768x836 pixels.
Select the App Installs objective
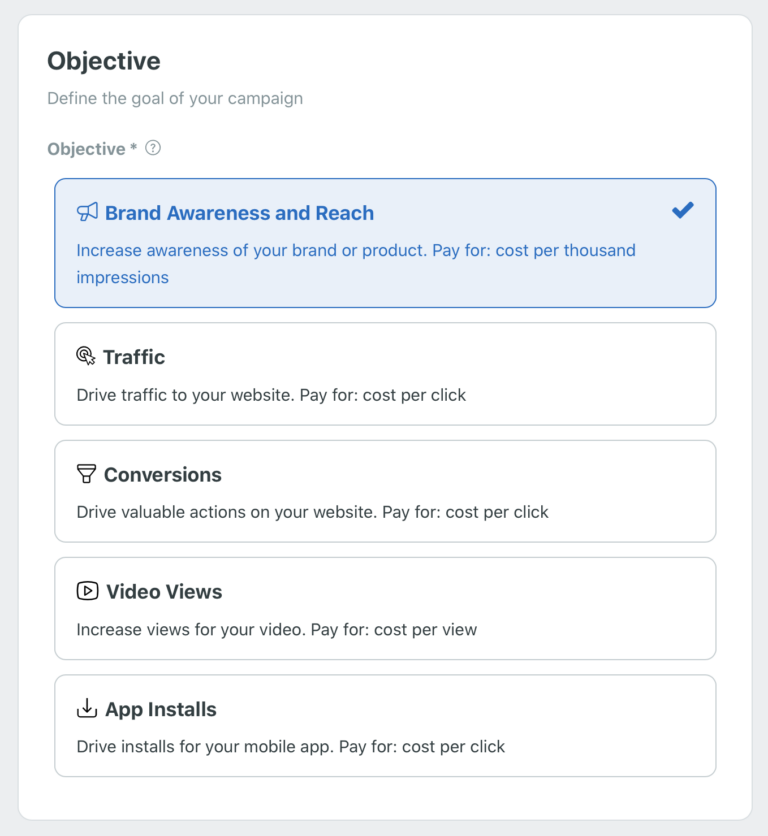click(385, 726)
